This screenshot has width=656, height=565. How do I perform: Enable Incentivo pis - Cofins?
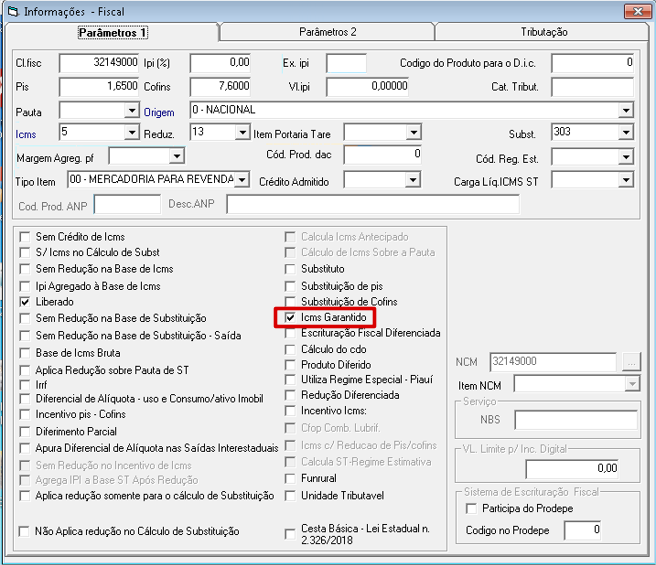tap(25, 414)
